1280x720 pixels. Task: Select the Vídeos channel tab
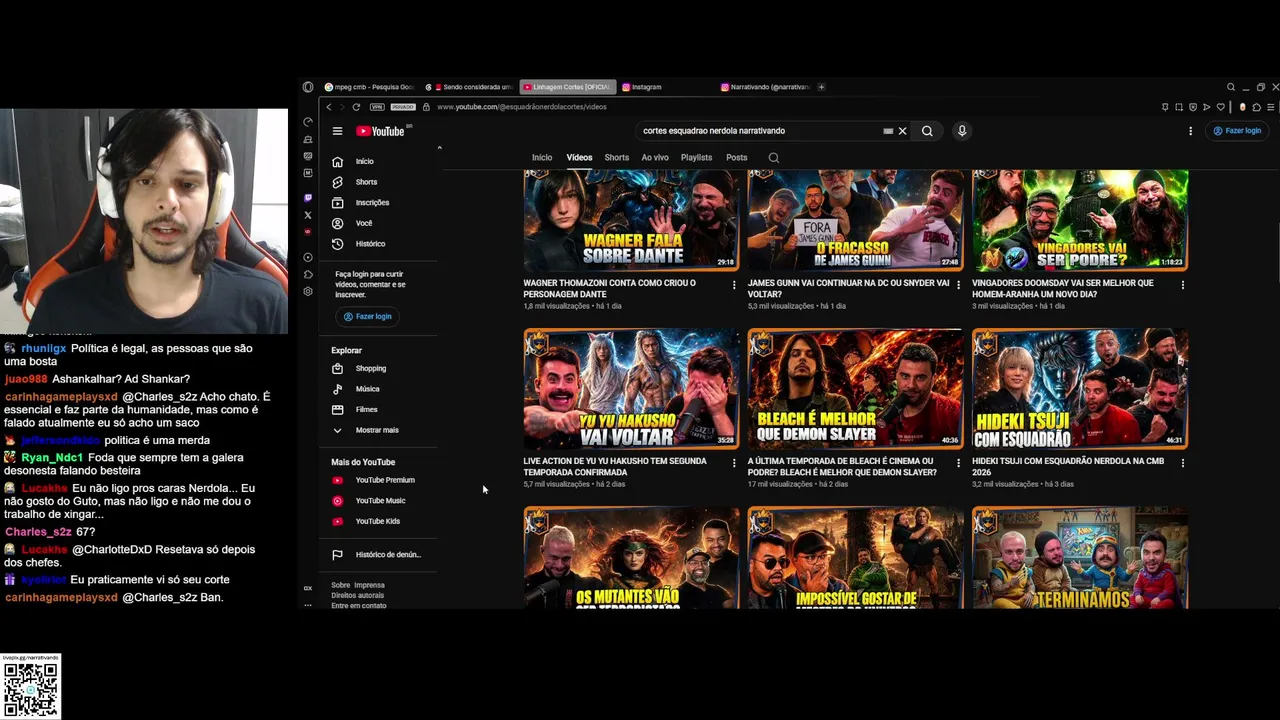(579, 157)
